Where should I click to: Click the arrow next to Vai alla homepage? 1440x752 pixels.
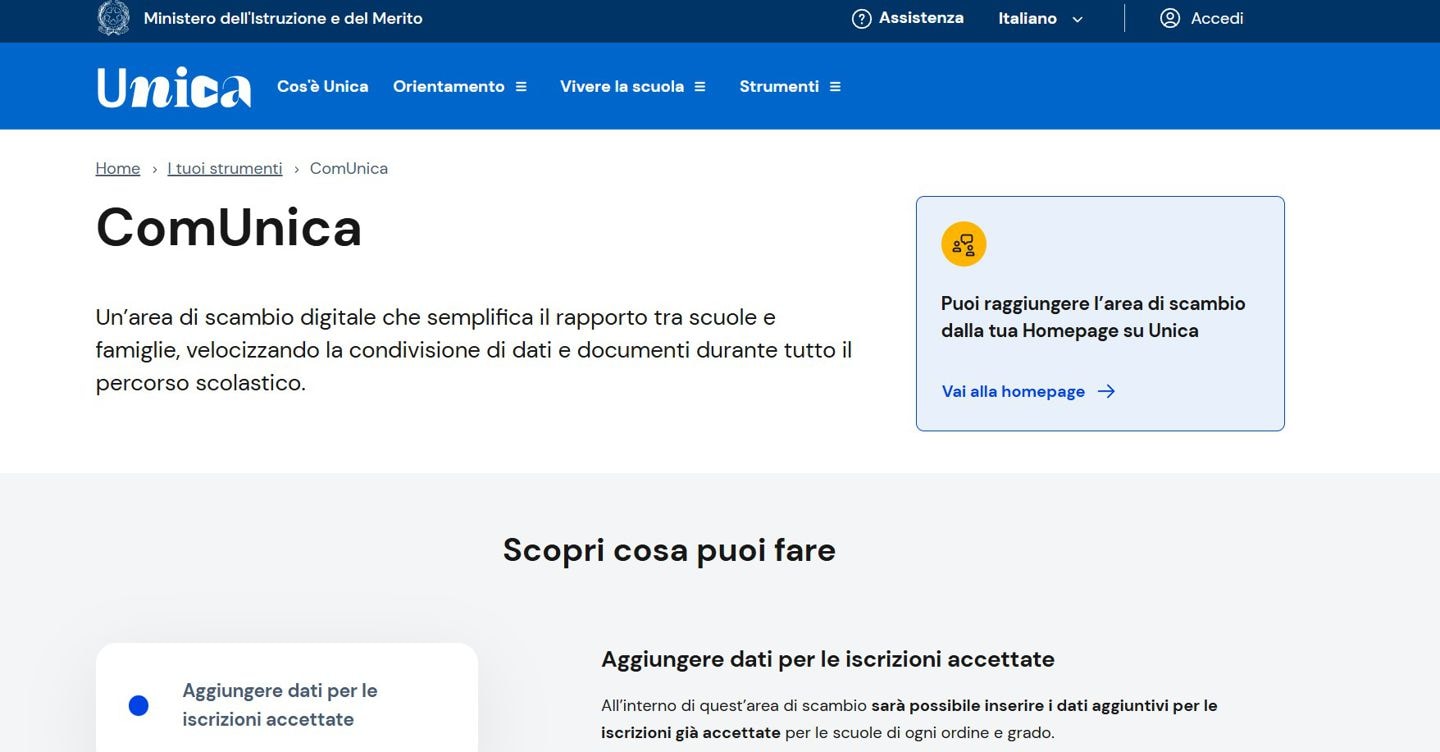1106,392
